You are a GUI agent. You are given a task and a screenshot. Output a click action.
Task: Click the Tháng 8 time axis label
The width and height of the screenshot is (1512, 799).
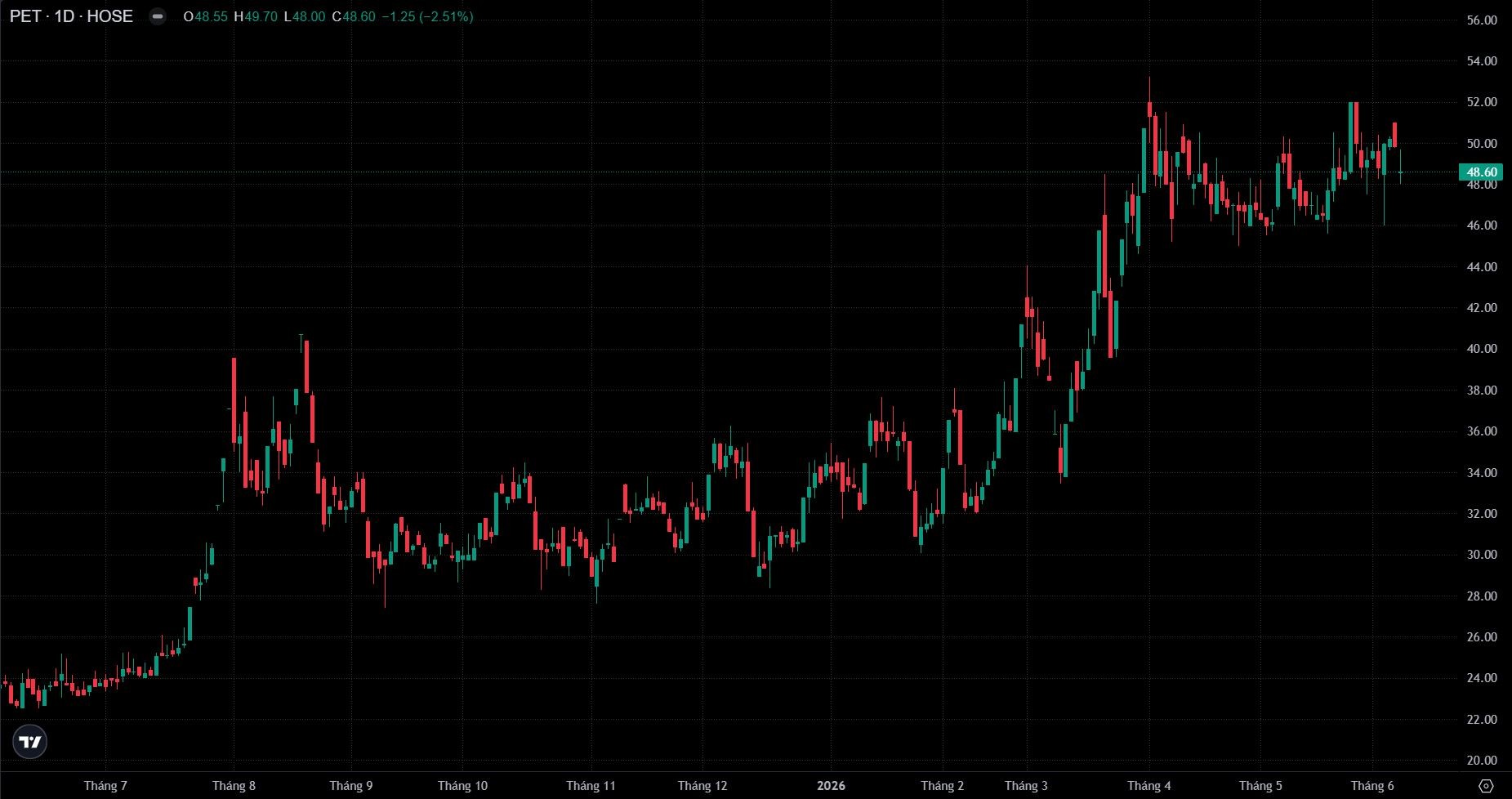(x=234, y=786)
